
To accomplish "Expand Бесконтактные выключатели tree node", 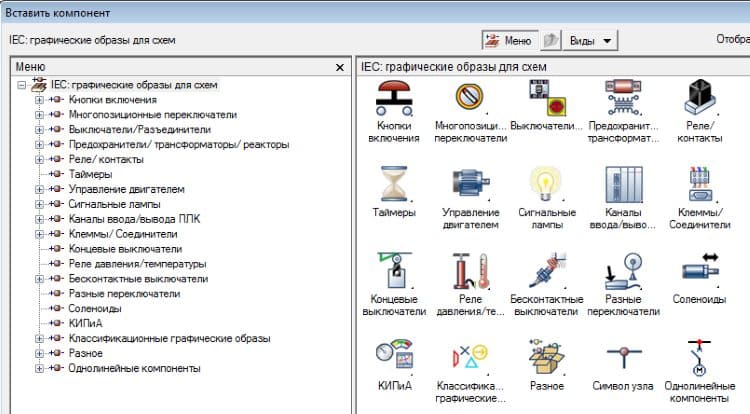I will (39, 279).
